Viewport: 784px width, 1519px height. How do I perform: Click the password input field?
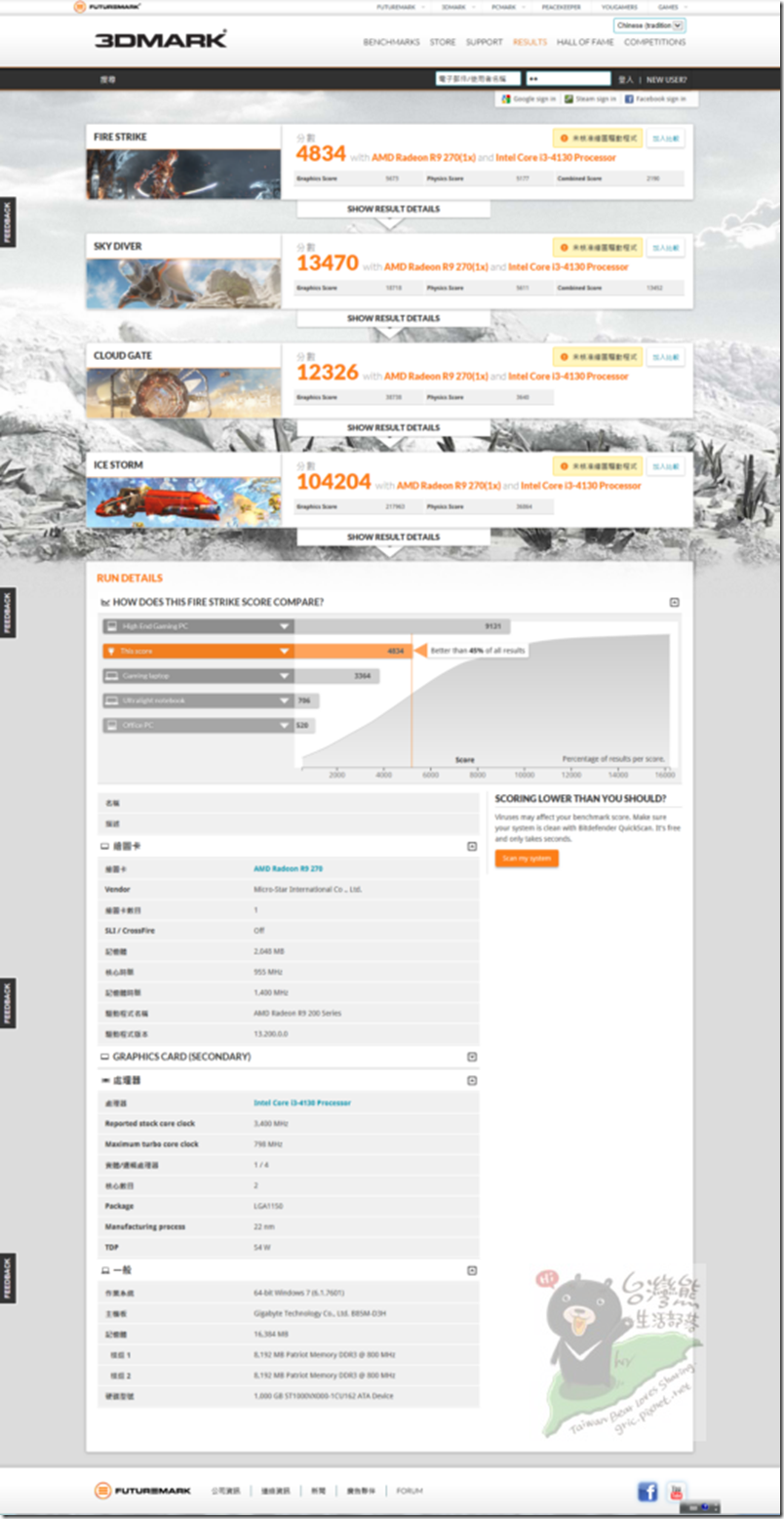tap(568, 79)
